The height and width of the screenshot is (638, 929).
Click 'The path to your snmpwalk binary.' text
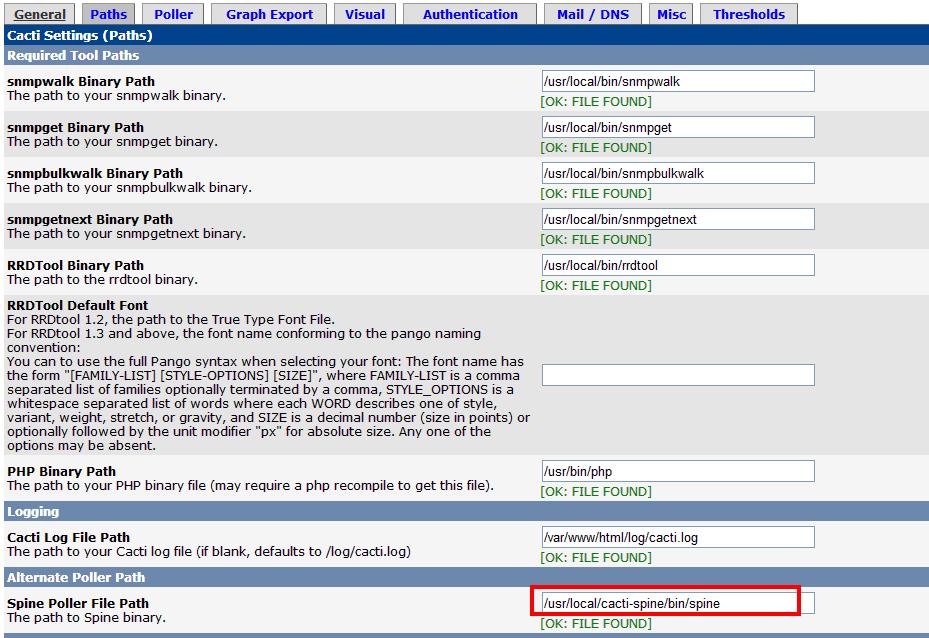[116, 95]
